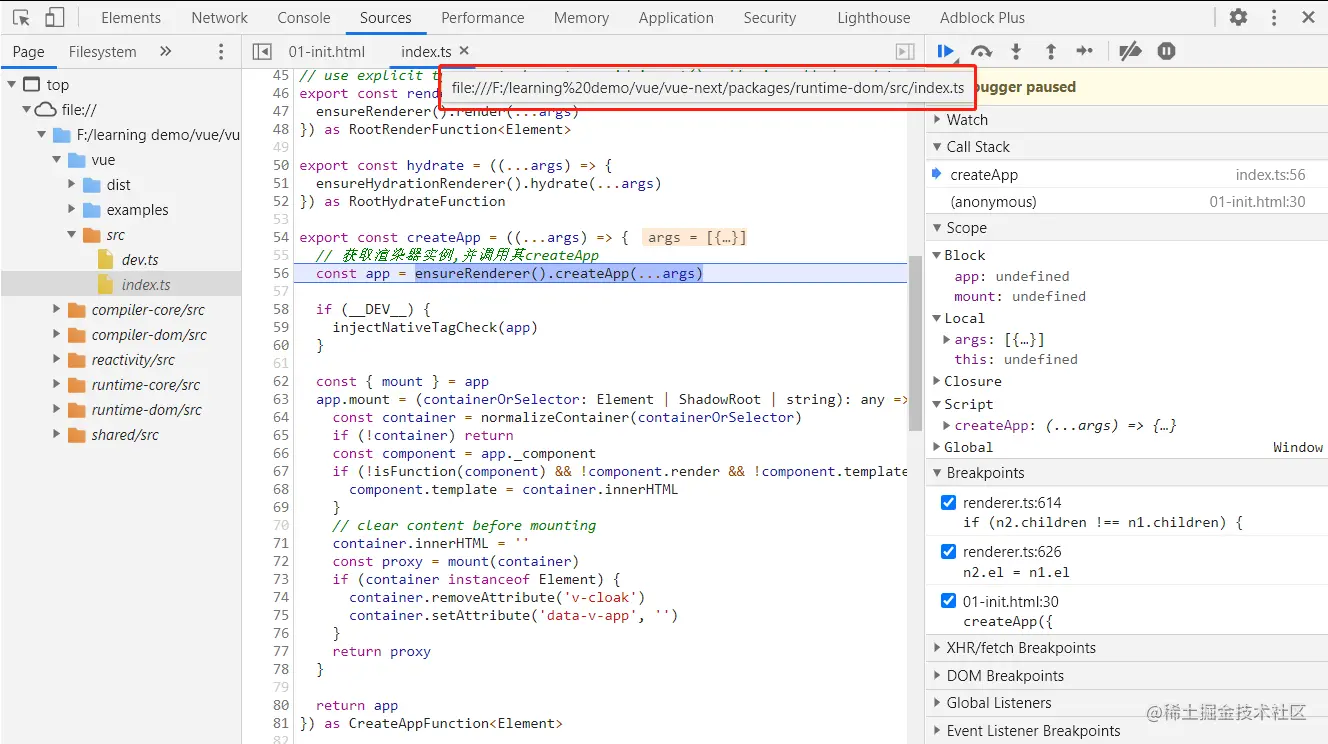
Task: Open the DevTools three-dot customize menu
Action: tap(1274, 17)
